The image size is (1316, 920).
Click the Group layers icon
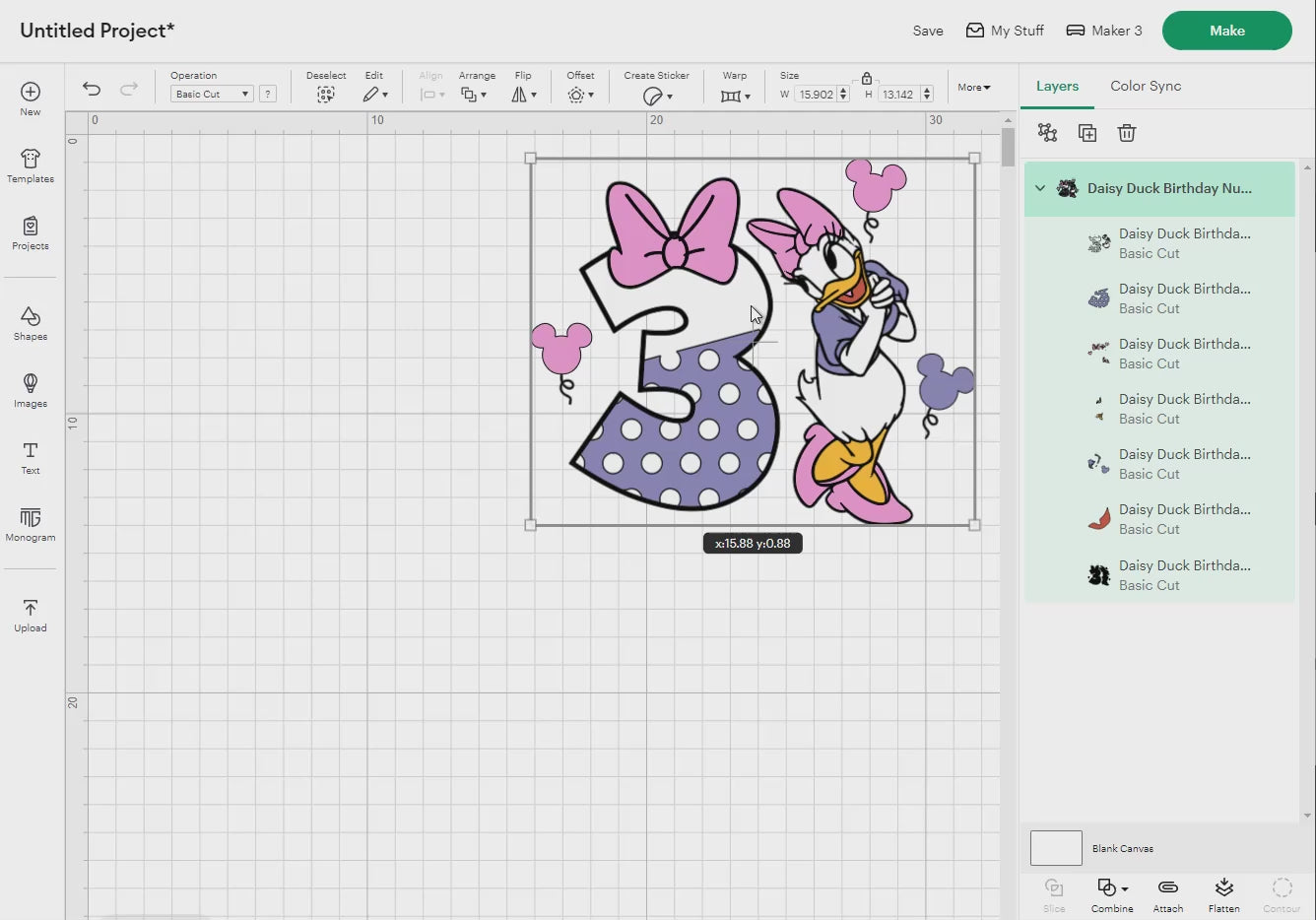pos(1047,133)
